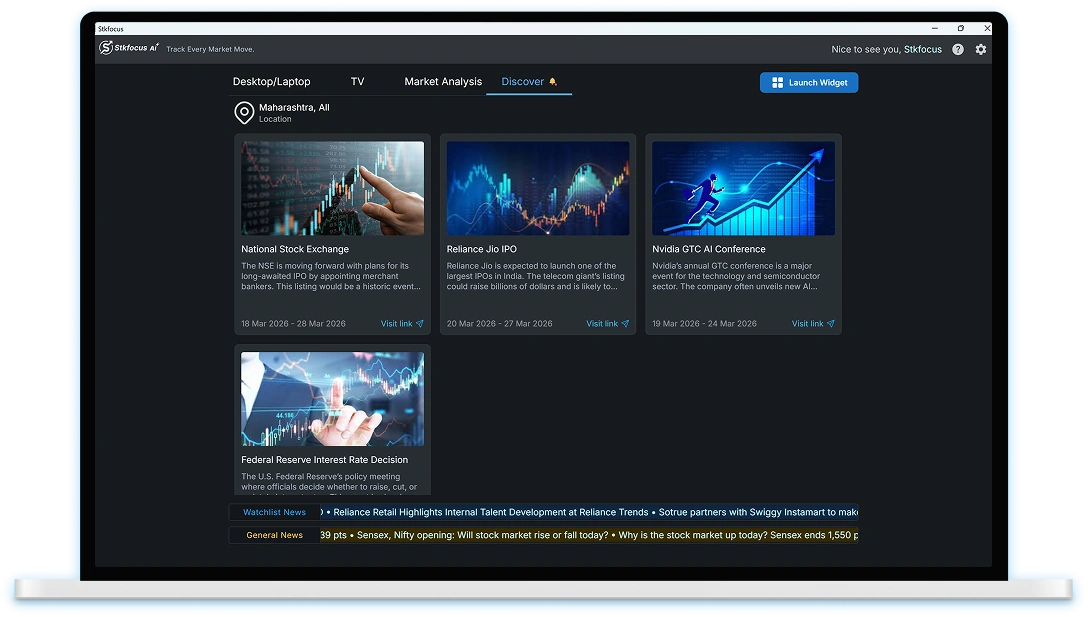Select the Watchlist News label

tap(274, 512)
